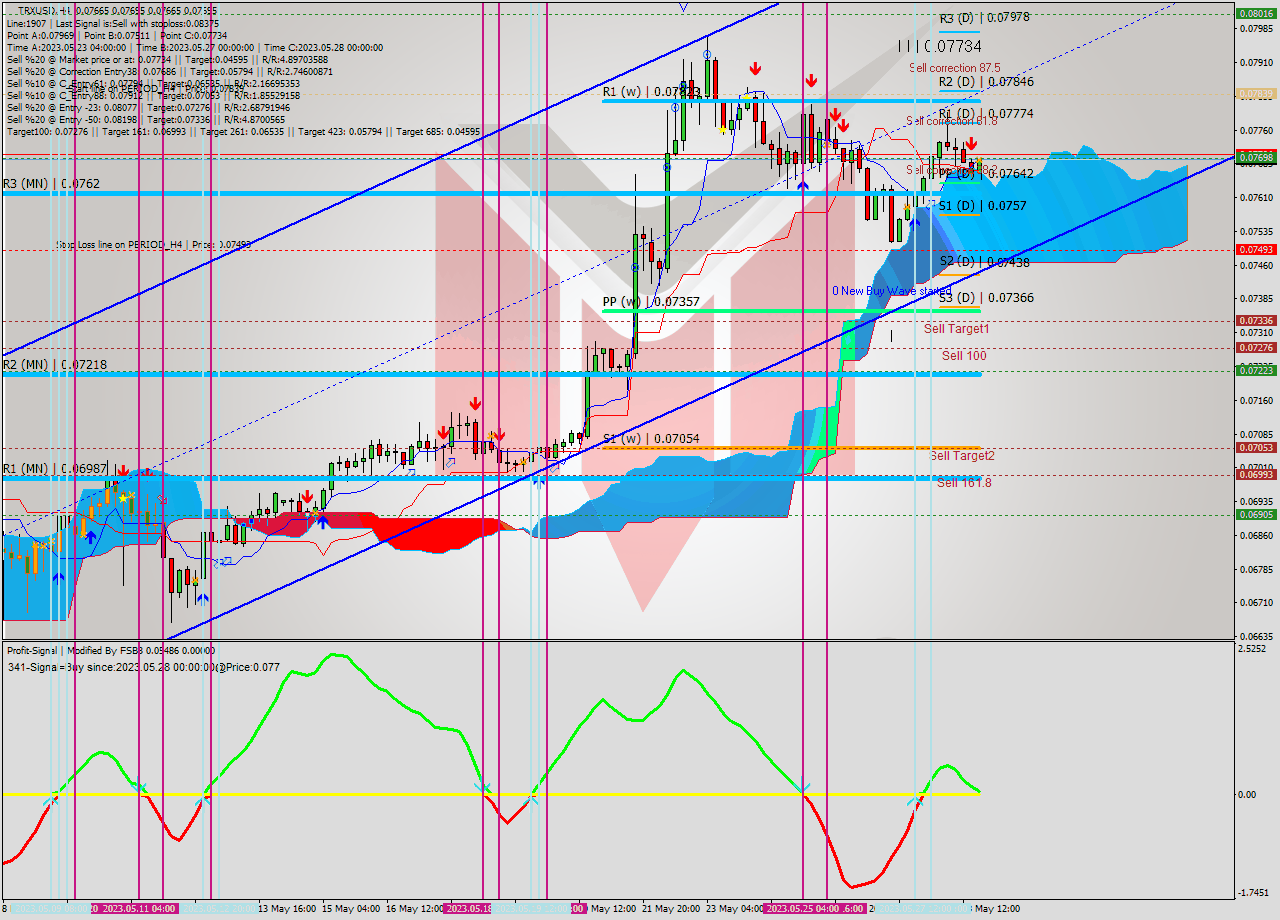This screenshot has height=920, width=1280.
Task: Select the R1 (w) weekly resistance label
Action: click(x=651, y=92)
